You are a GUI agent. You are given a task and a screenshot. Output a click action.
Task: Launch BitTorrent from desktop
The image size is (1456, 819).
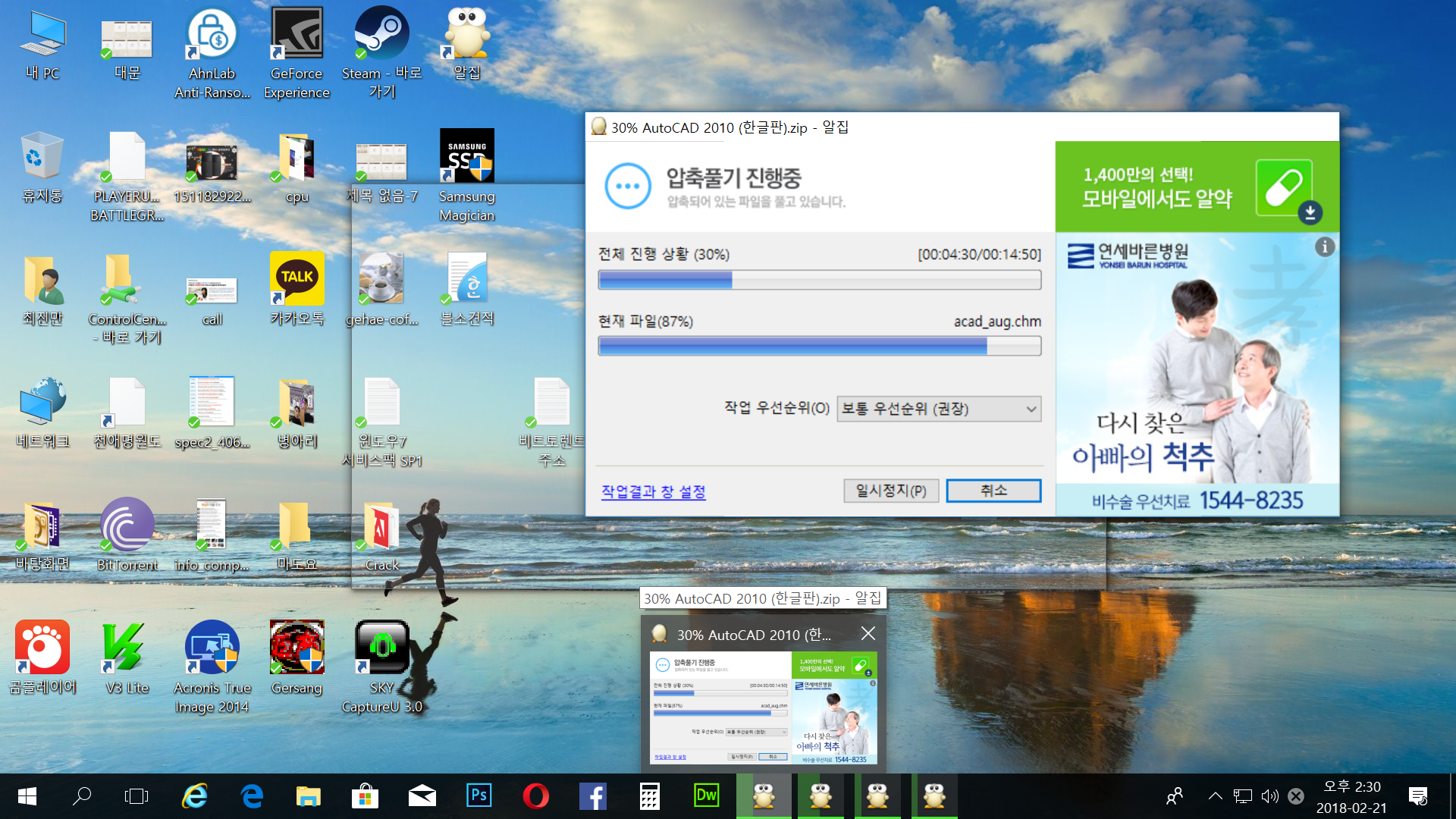pos(127,535)
